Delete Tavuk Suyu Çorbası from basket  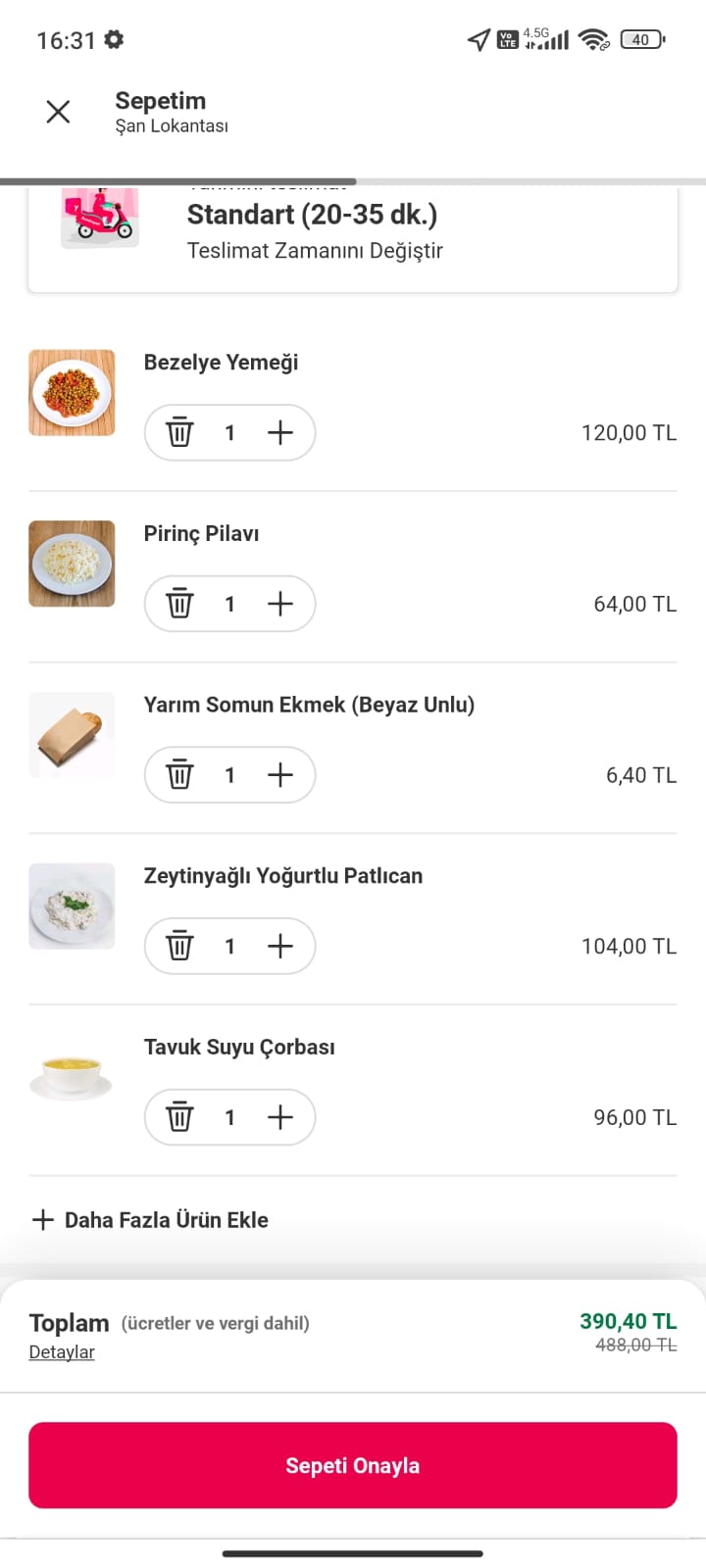pos(179,1117)
